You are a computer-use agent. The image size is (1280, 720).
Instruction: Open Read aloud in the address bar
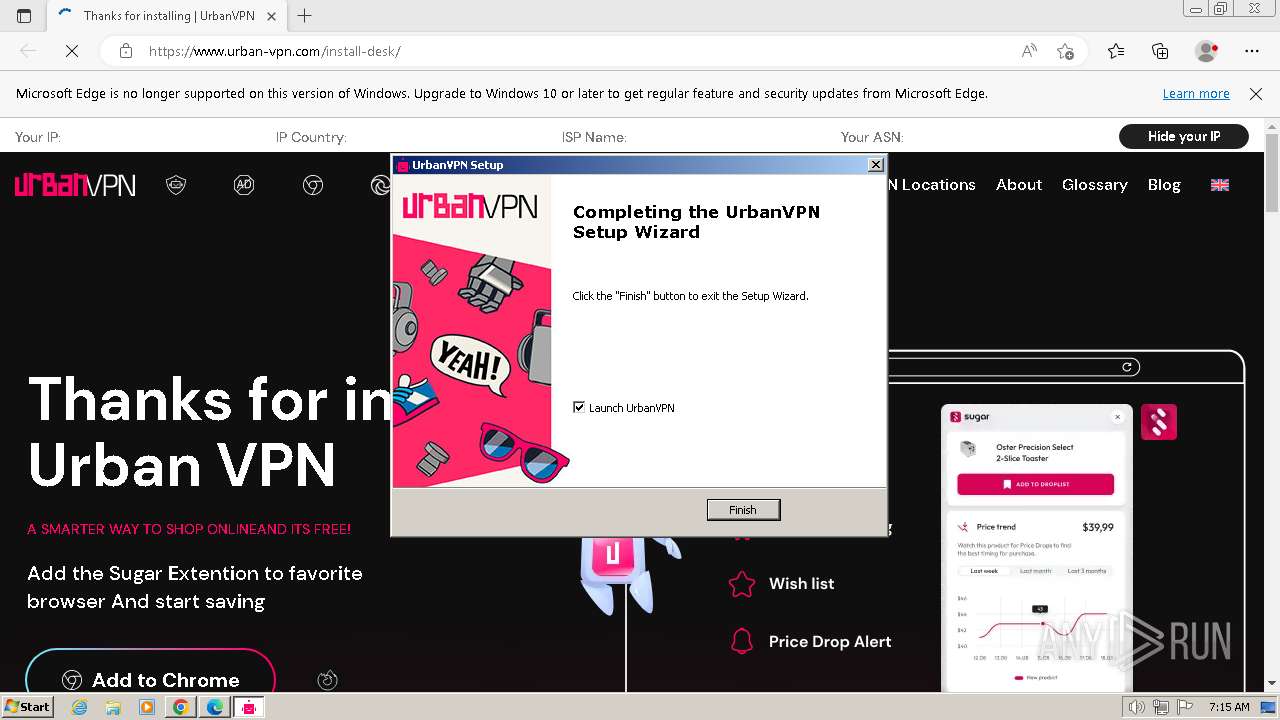pos(1029,51)
